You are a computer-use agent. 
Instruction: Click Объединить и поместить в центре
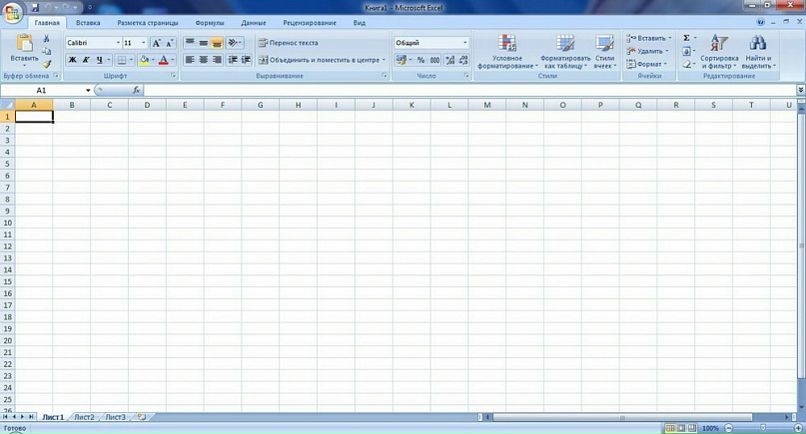pyautogui.click(x=322, y=60)
